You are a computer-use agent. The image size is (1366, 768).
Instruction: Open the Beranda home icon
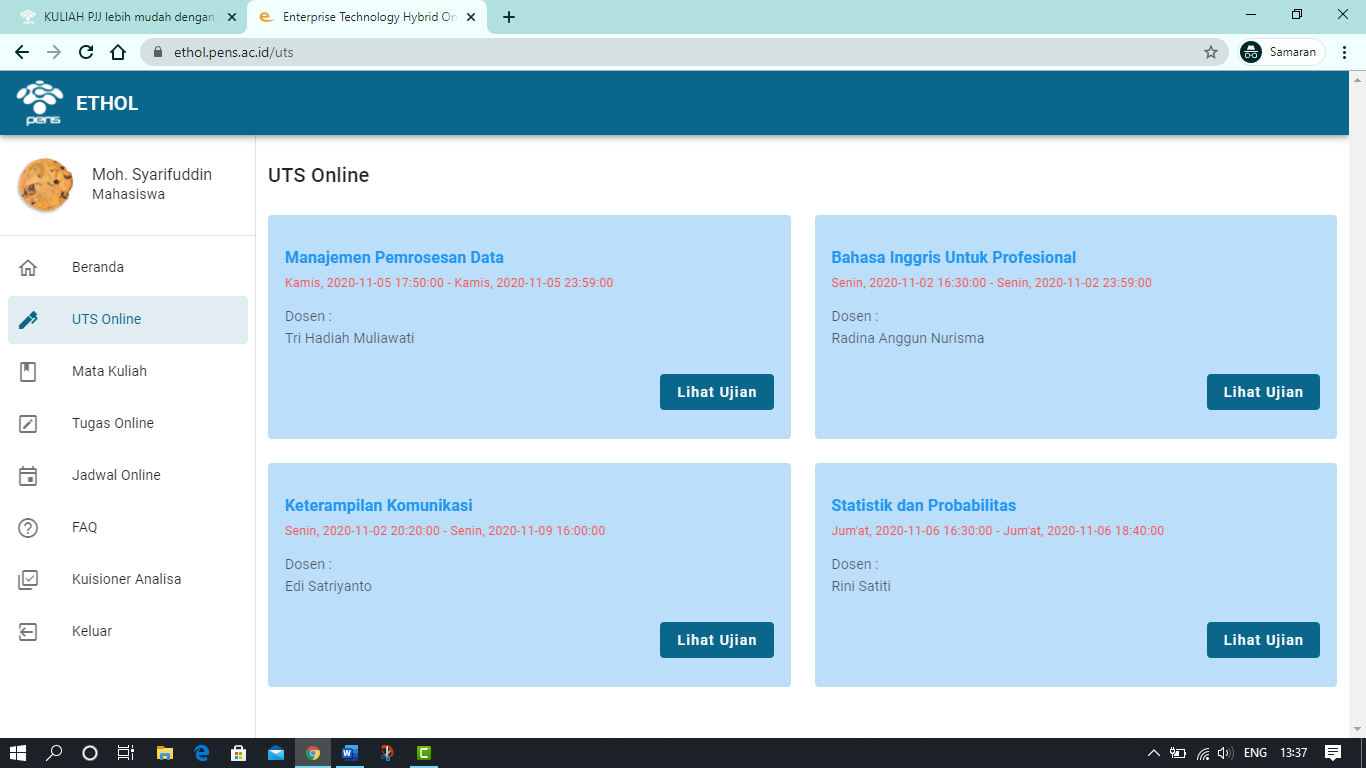click(x=29, y=267)
